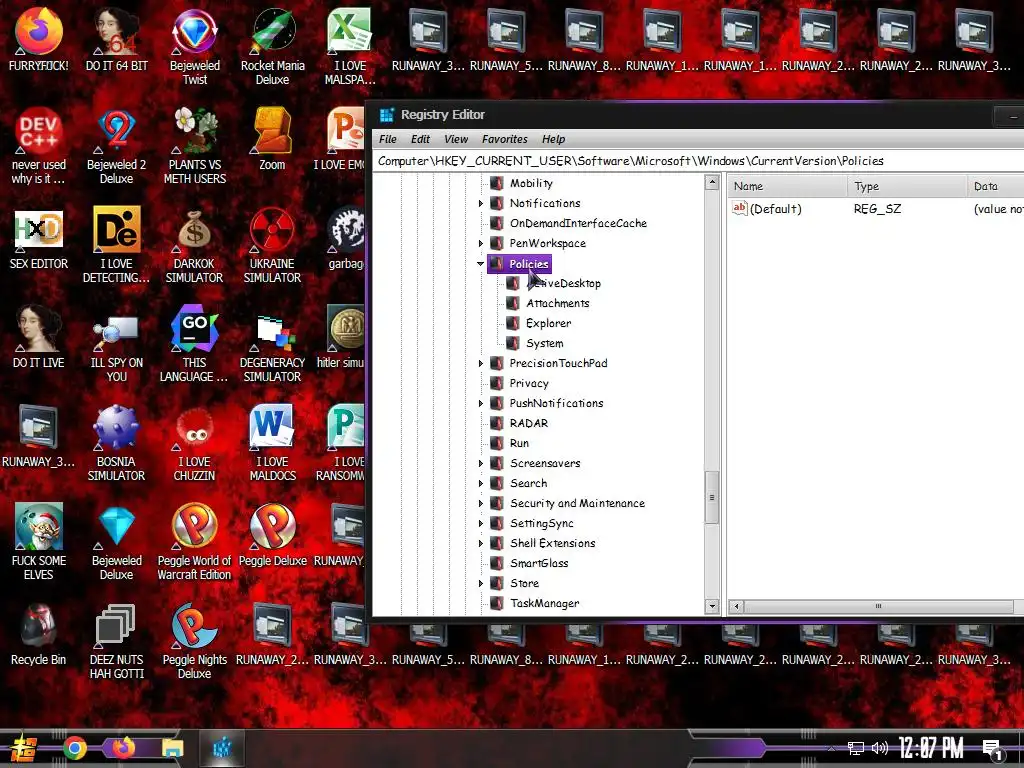
Task: Open the Favorites menu
Action: click(x=504, y=139)
